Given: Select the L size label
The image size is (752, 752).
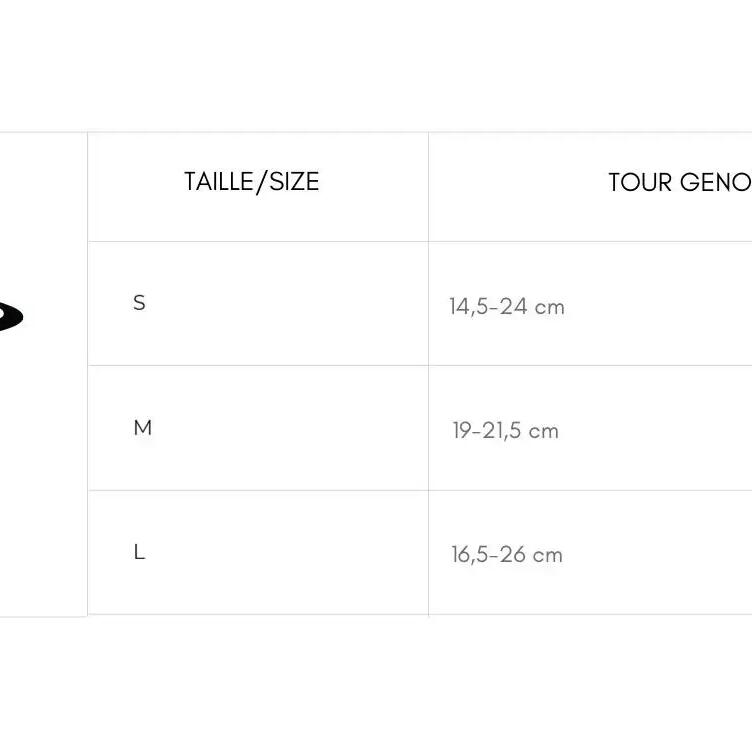Looking at the screenshot, I should pos(139,552).
